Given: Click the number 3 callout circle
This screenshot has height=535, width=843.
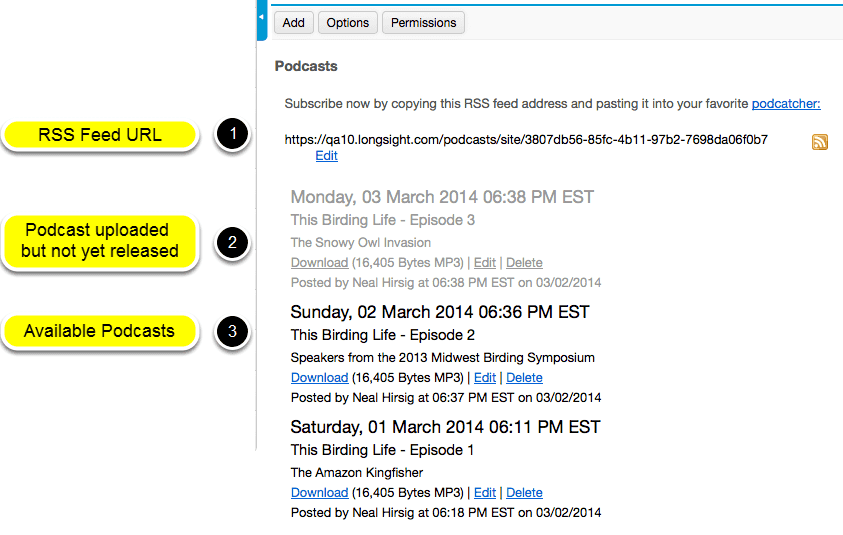Looking at the screenshot, I should (x=232, y=331).
